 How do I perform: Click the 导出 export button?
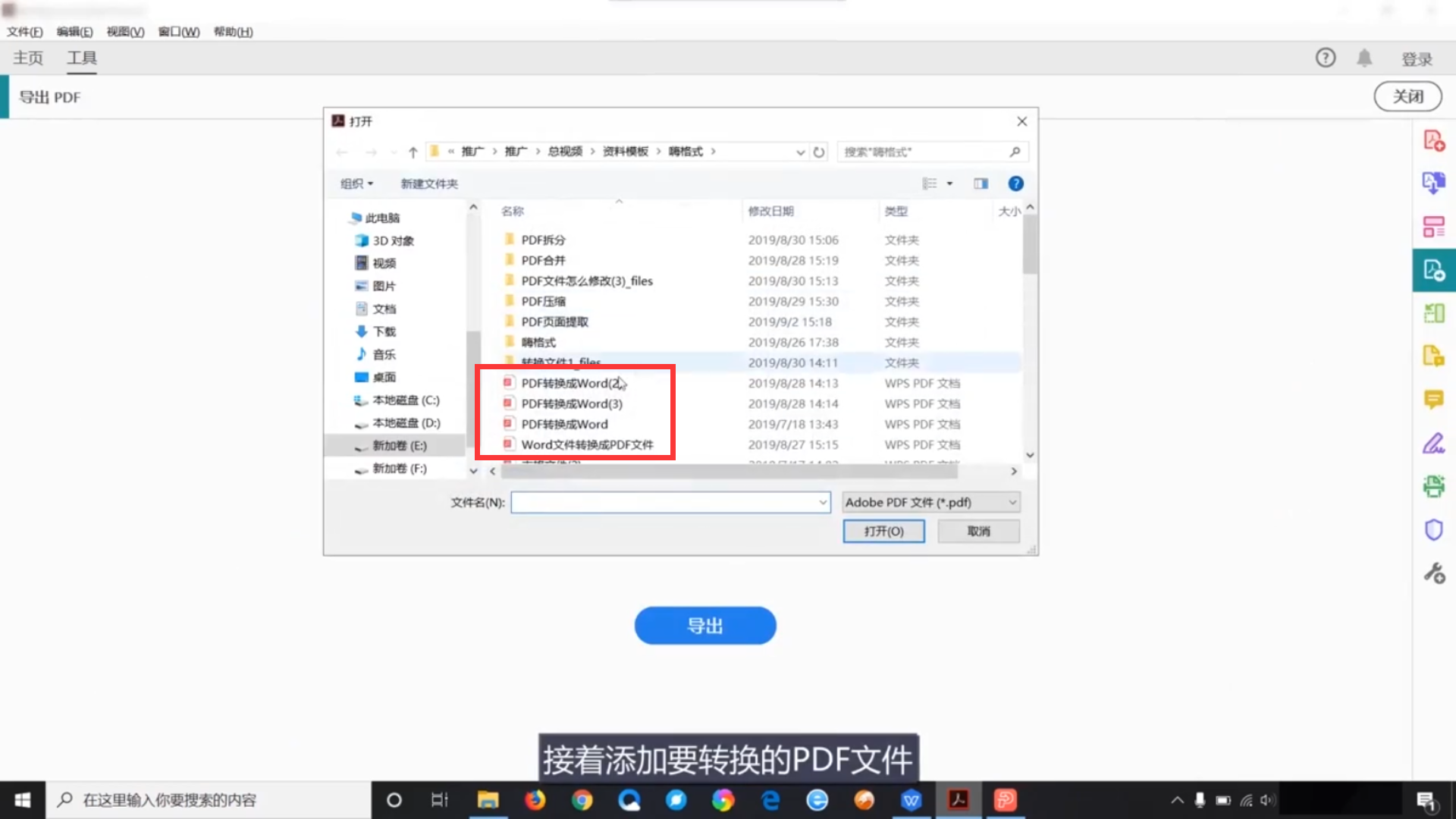coord(704,625)
